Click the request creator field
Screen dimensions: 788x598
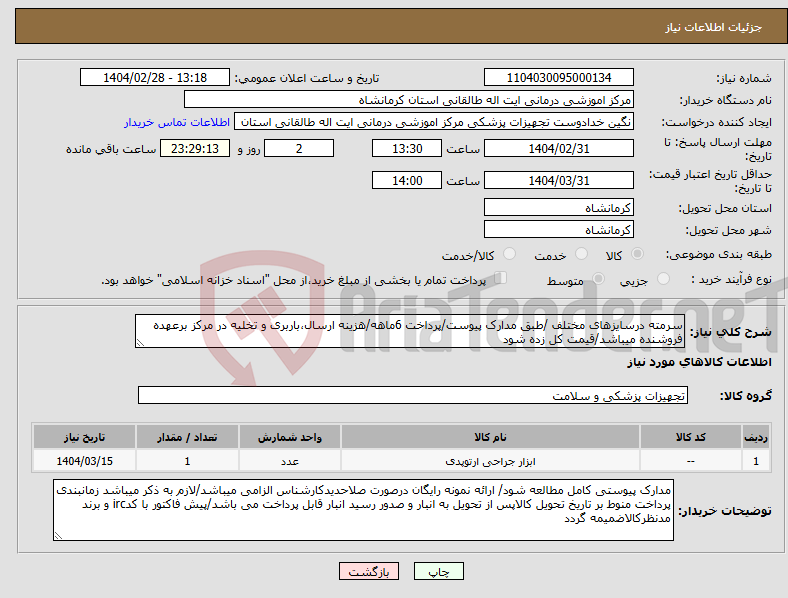coord(434,122)
